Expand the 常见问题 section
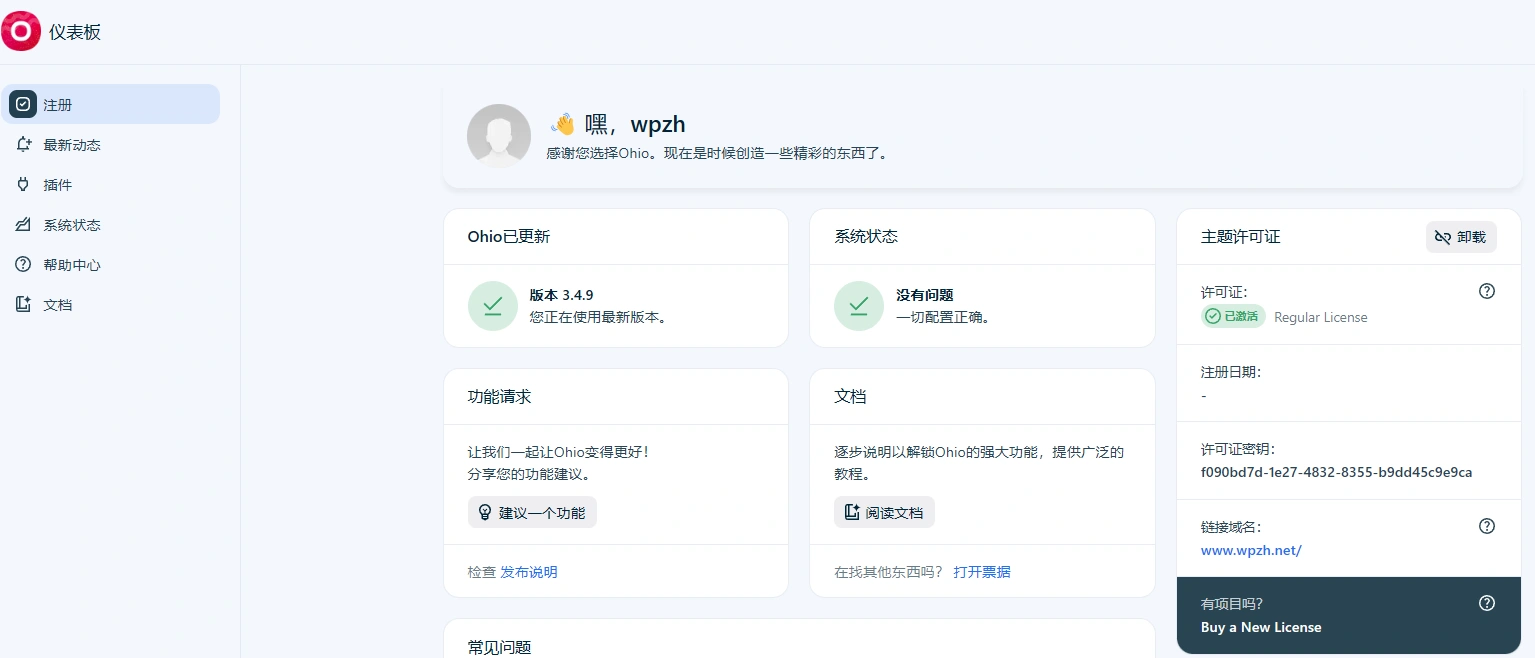This screenshot has width=1535, height=658. click(498, 647)
